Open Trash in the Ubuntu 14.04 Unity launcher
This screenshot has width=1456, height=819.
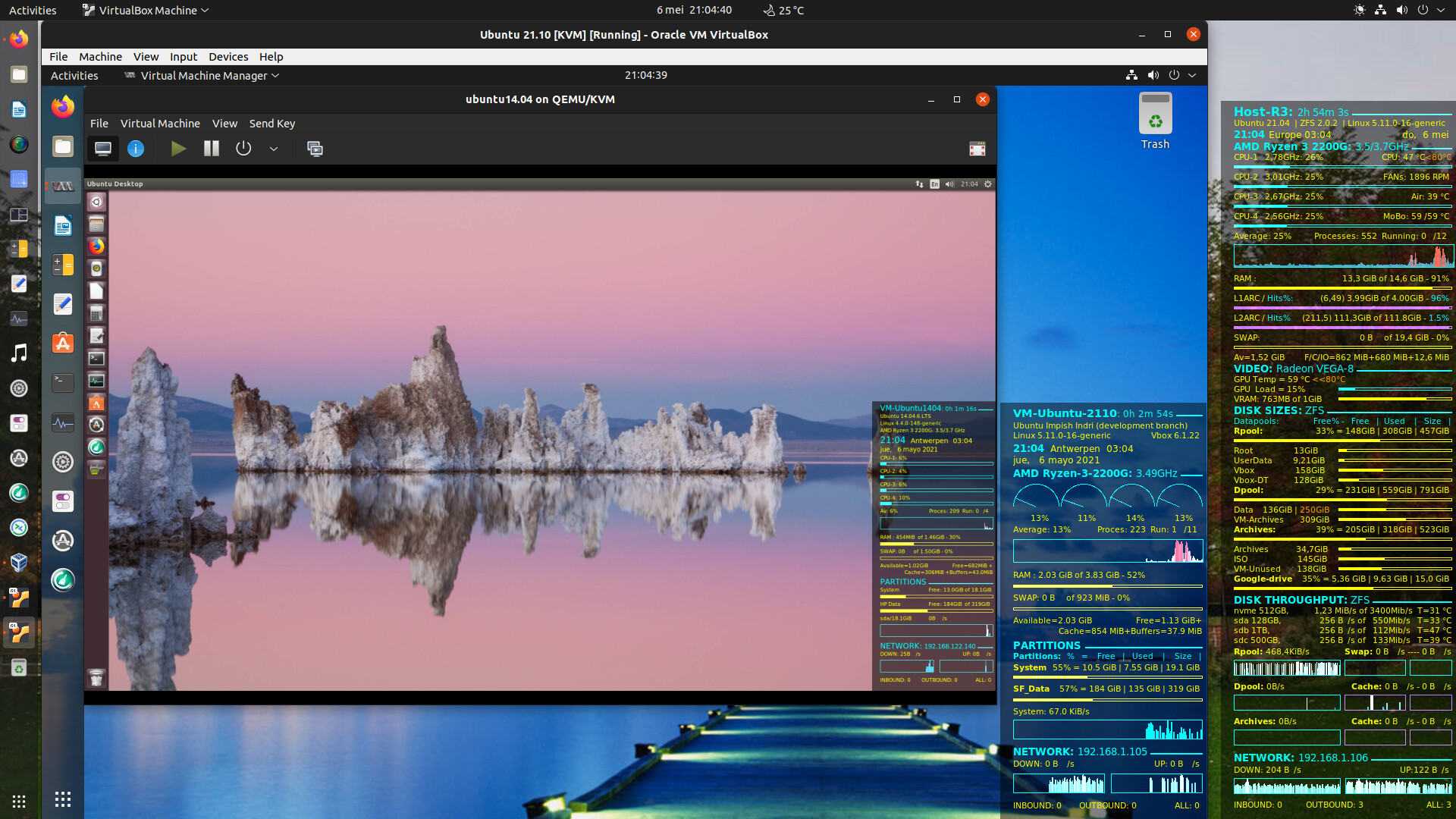pyautogui.click(x=96, y=677)
